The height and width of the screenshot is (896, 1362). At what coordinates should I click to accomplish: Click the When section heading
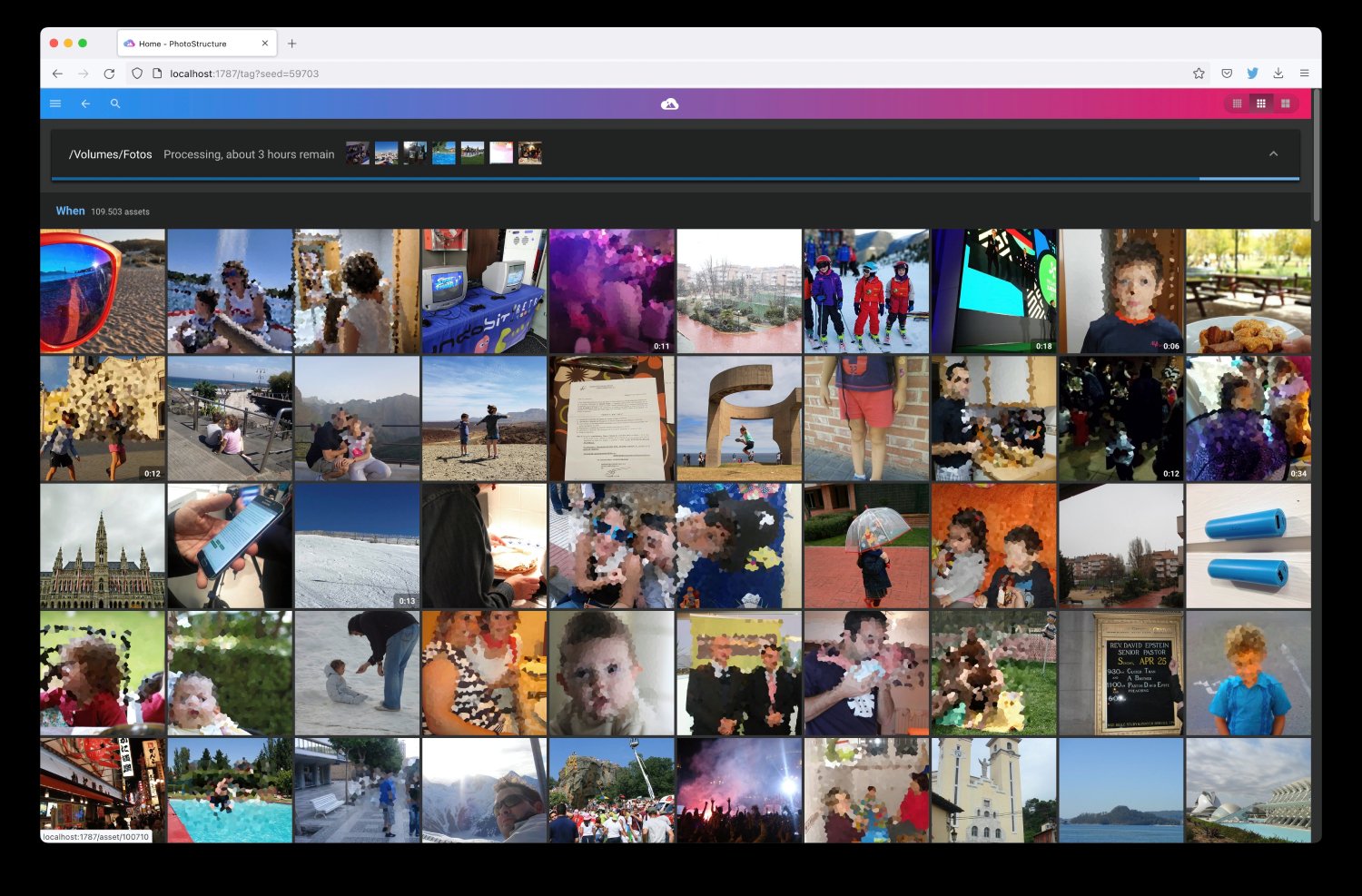pyautogui.click(x=70, y=211)
